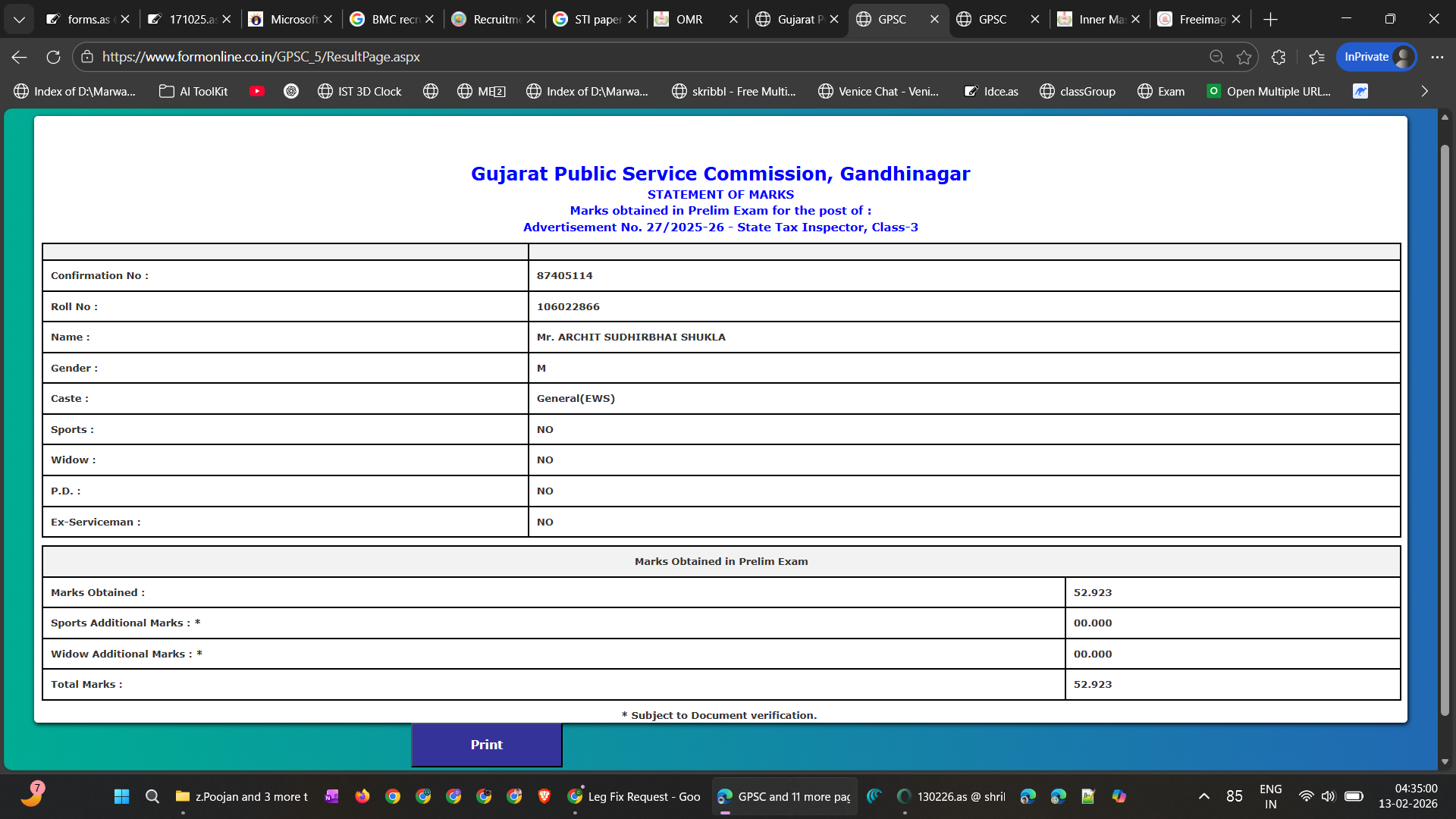Open Windows Start menu

tap(121, 796)
